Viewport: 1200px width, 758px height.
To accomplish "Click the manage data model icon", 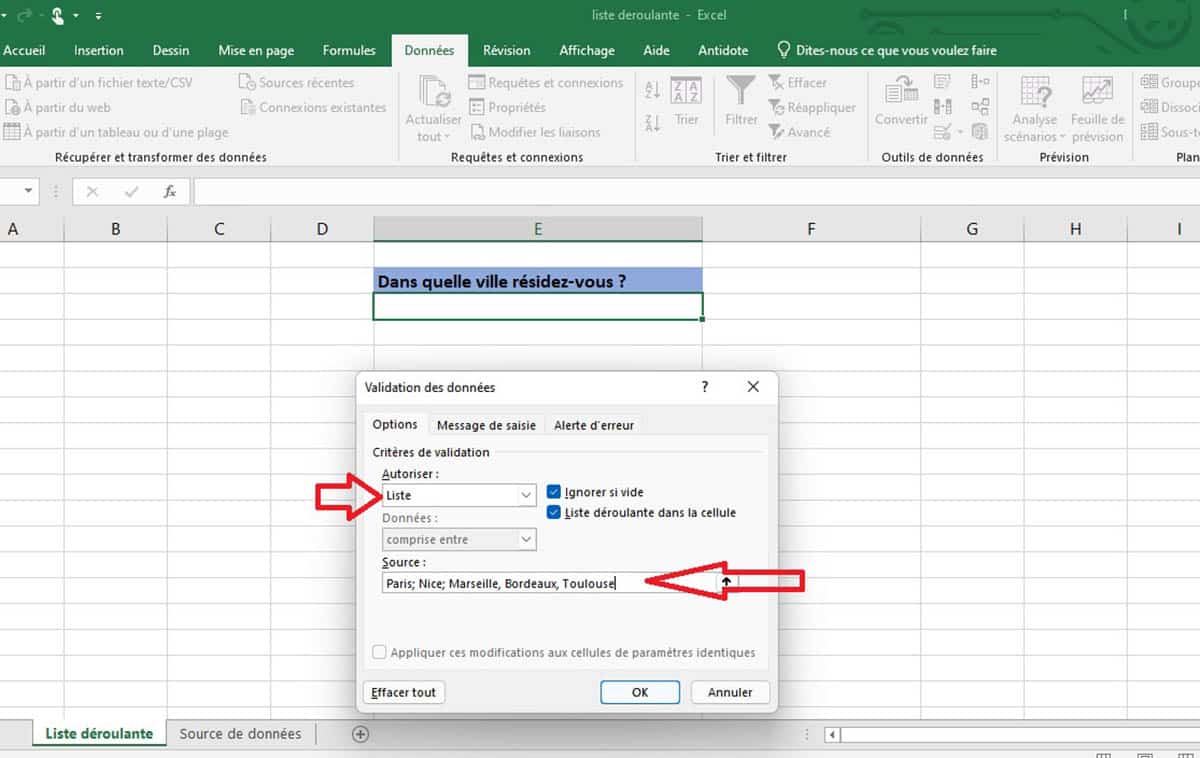I will coord(980,132).
